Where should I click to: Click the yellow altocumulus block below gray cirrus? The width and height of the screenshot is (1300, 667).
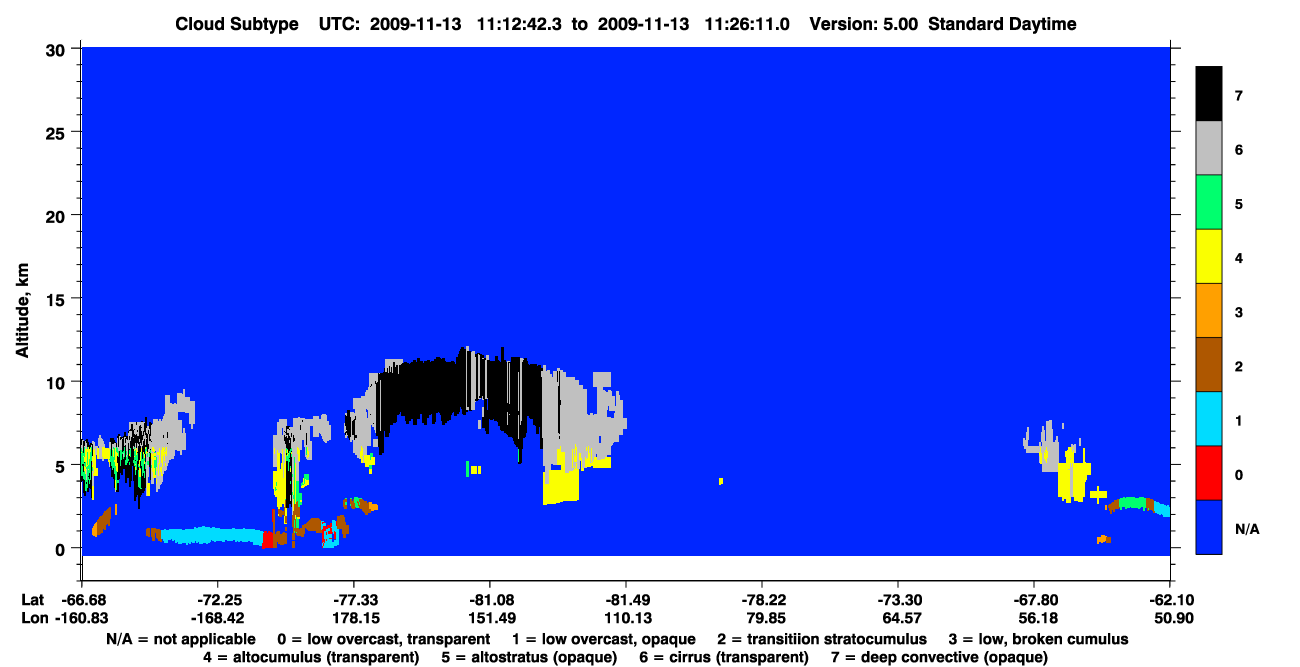pyautogui.click(x=561, y=485)
